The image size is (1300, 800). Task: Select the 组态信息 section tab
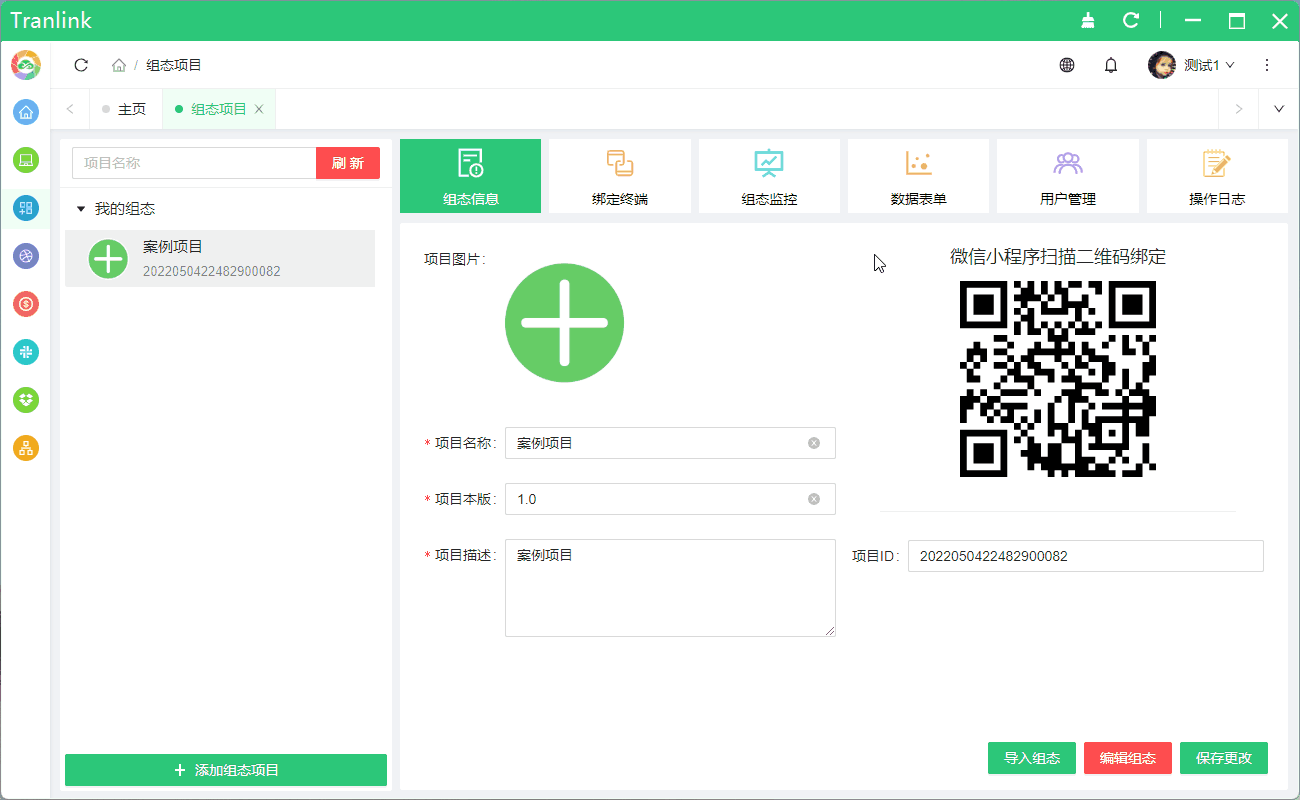(470, 176)
